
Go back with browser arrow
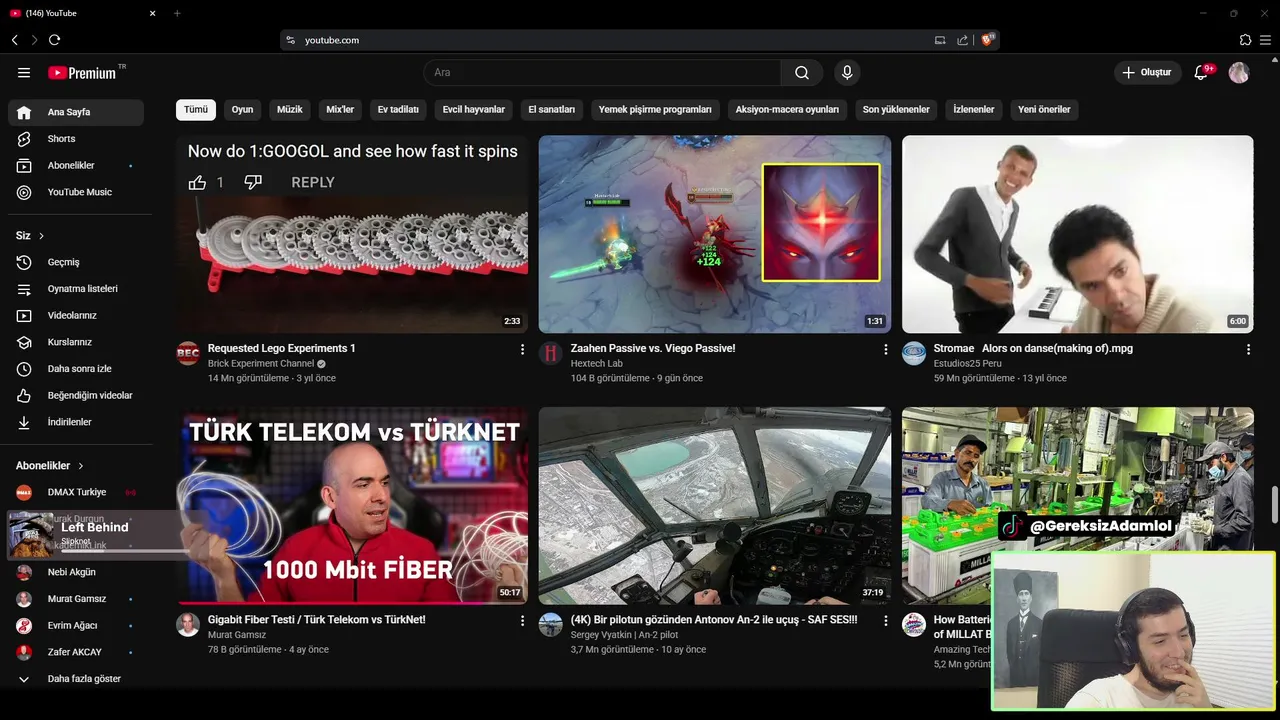point(14,40)
